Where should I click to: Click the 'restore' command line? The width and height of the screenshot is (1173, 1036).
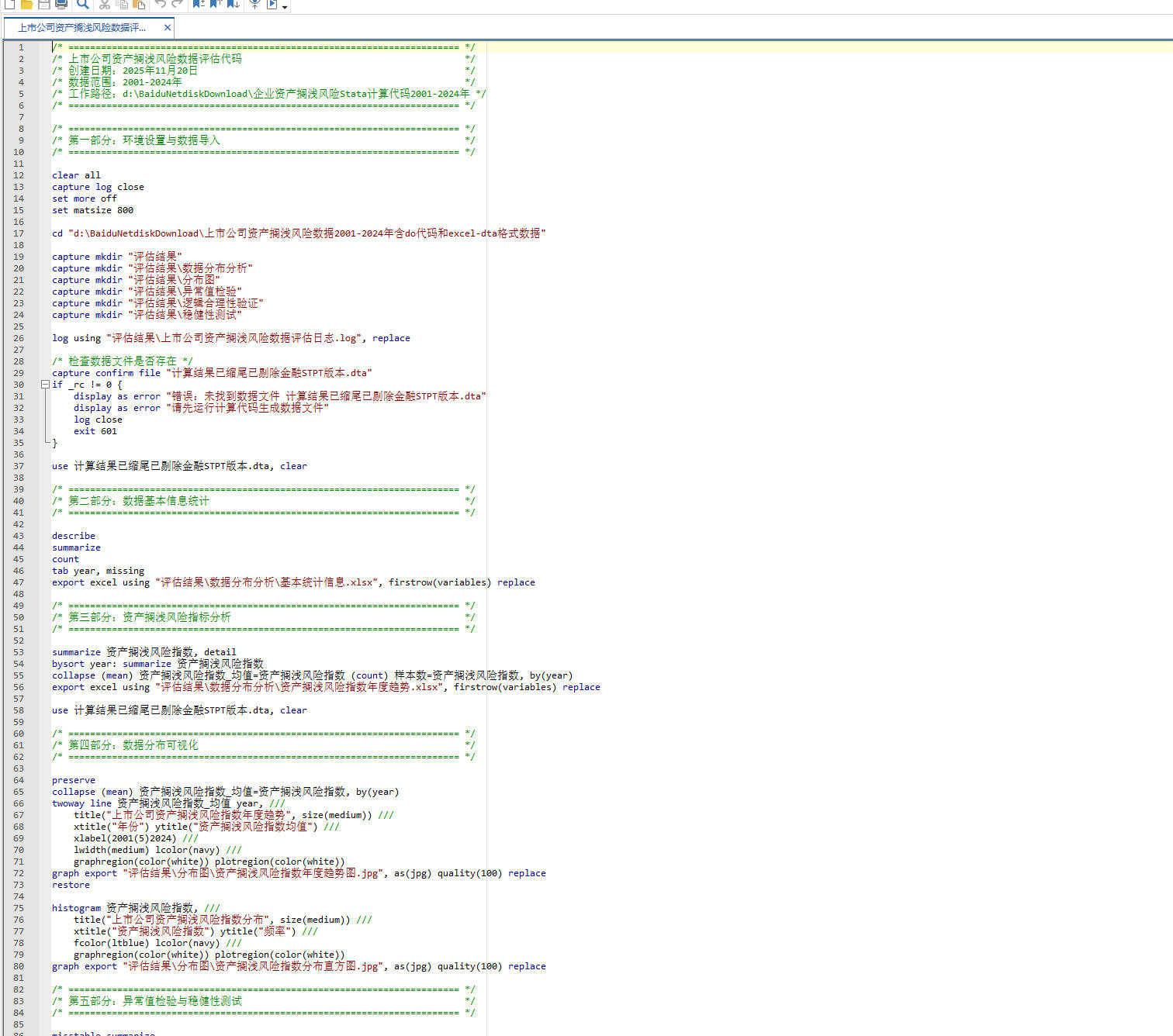click(71, 885)
